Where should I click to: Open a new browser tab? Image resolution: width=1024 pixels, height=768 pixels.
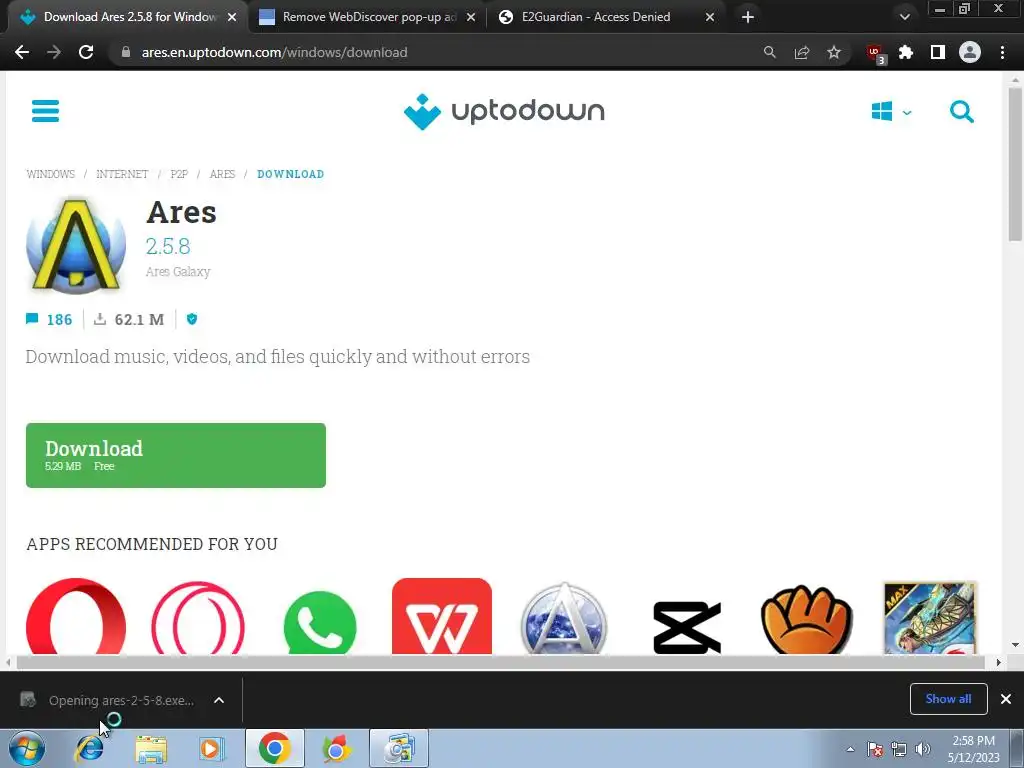[x=748, y=17]
